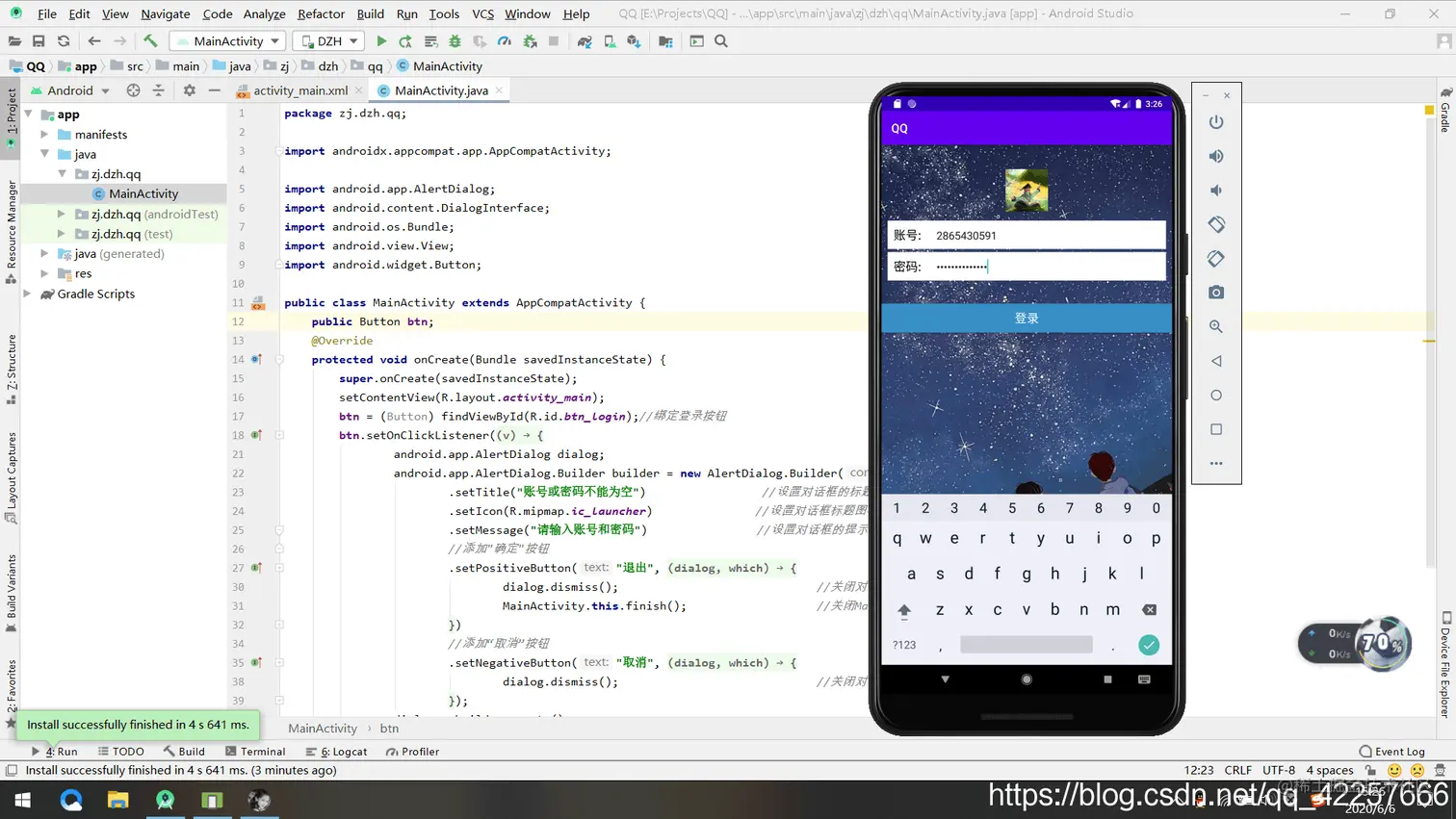Image resolution: width=1456 pixels, height=819 pixels.
Task: Open the DZH device selector dropdown
Action: tap(328, 41)
